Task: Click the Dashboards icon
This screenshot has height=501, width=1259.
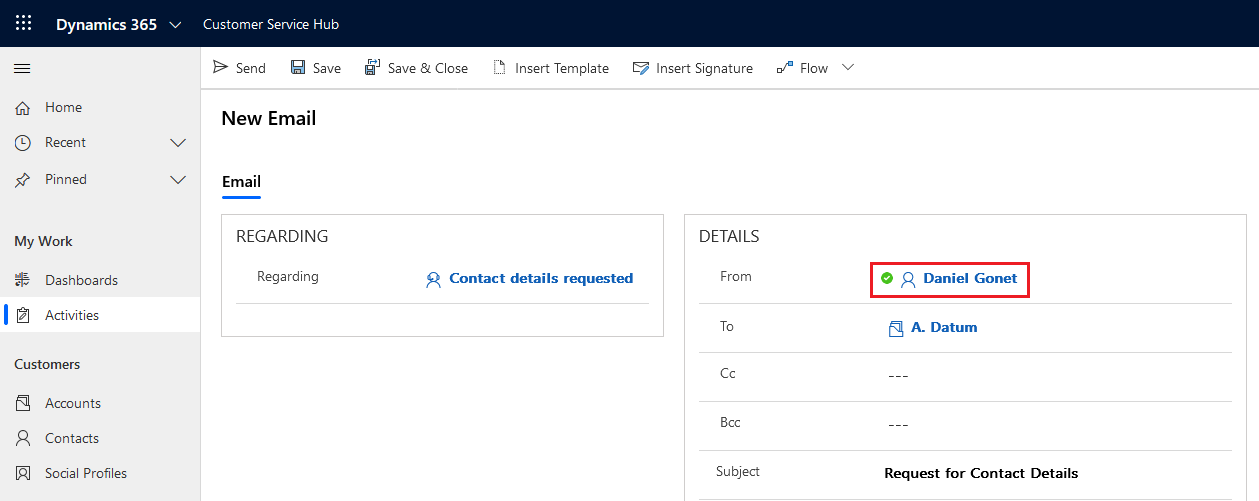Action: [22, 280]
